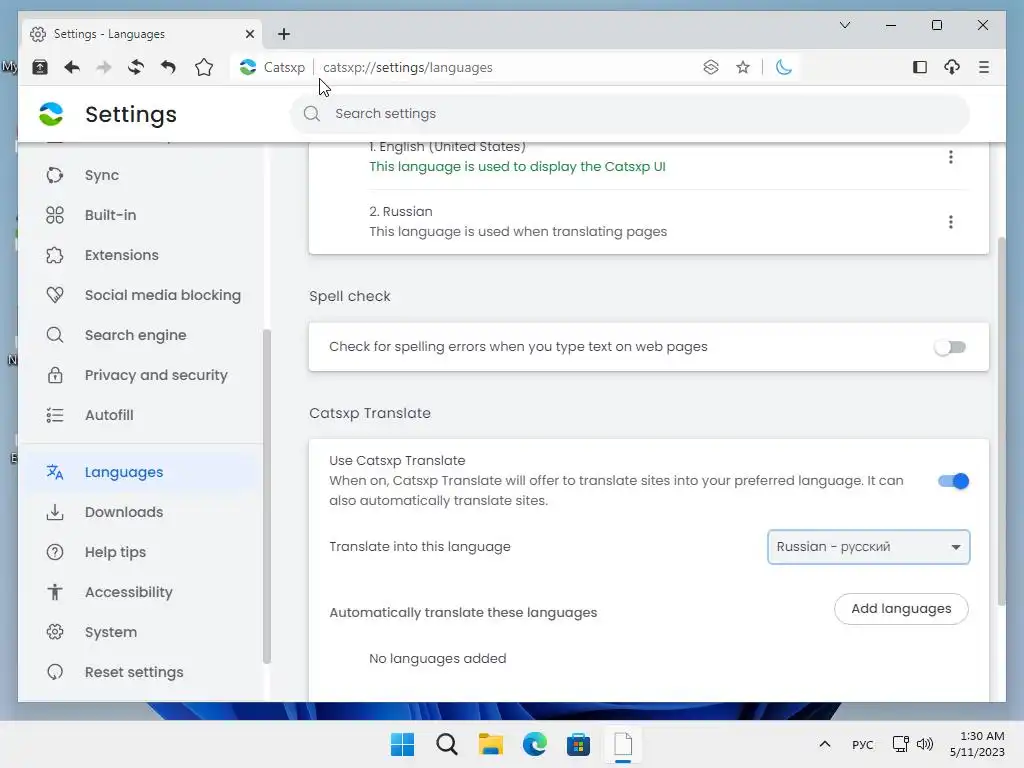
Task: Open the Windows Start menu
Action: (402, 744)
